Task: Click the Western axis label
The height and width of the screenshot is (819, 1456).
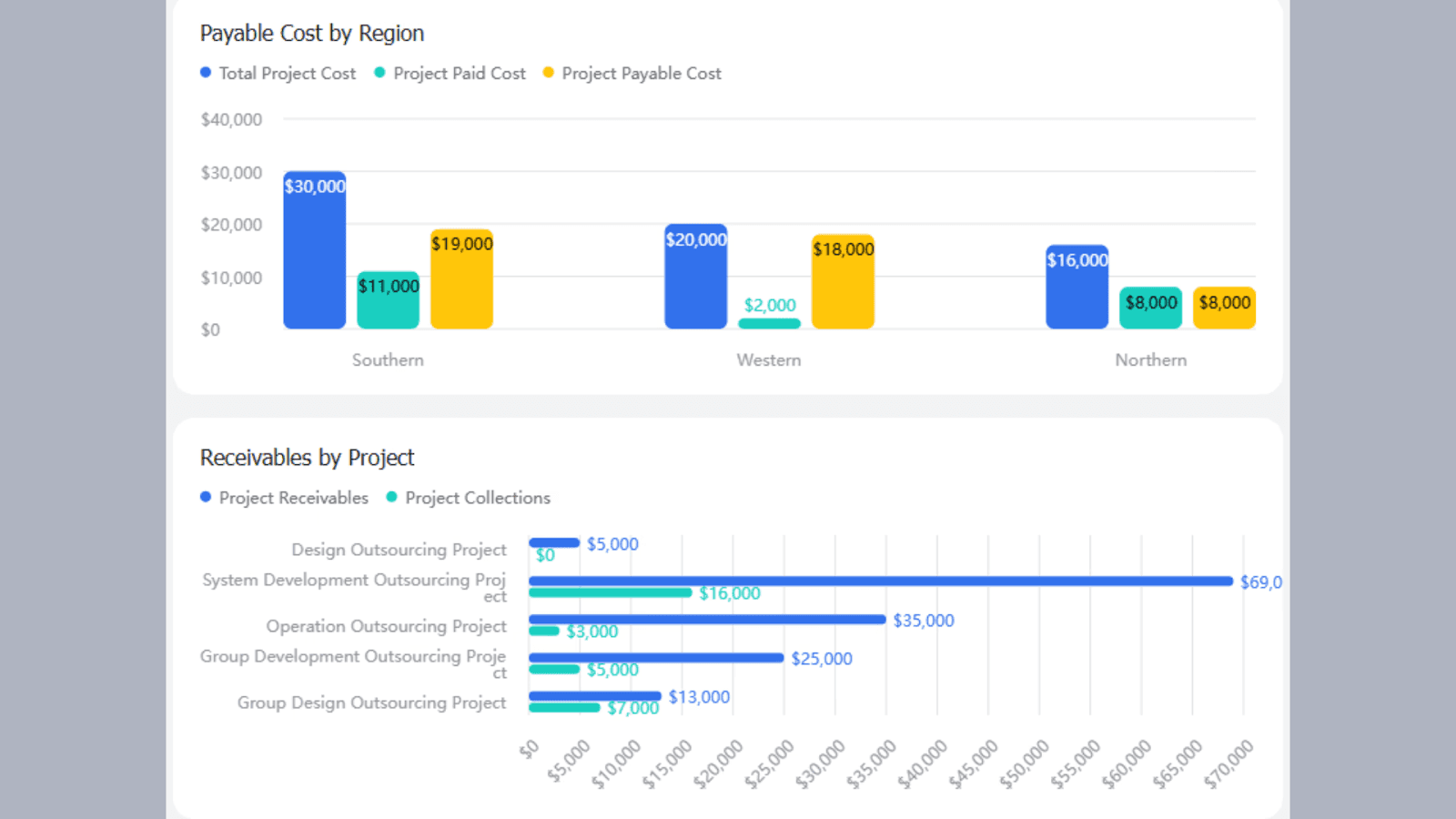Action: click(x=769, y=359)
